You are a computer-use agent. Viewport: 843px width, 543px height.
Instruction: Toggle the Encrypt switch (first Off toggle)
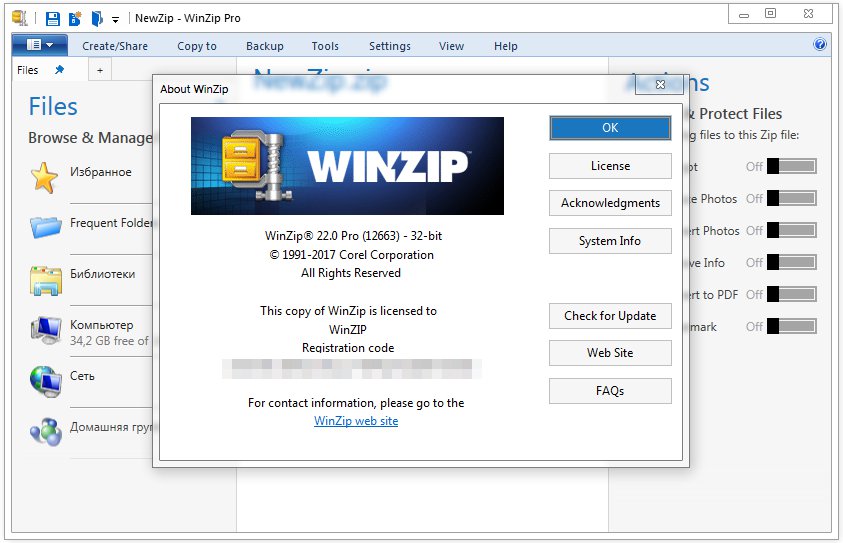(x=791, y=166)
